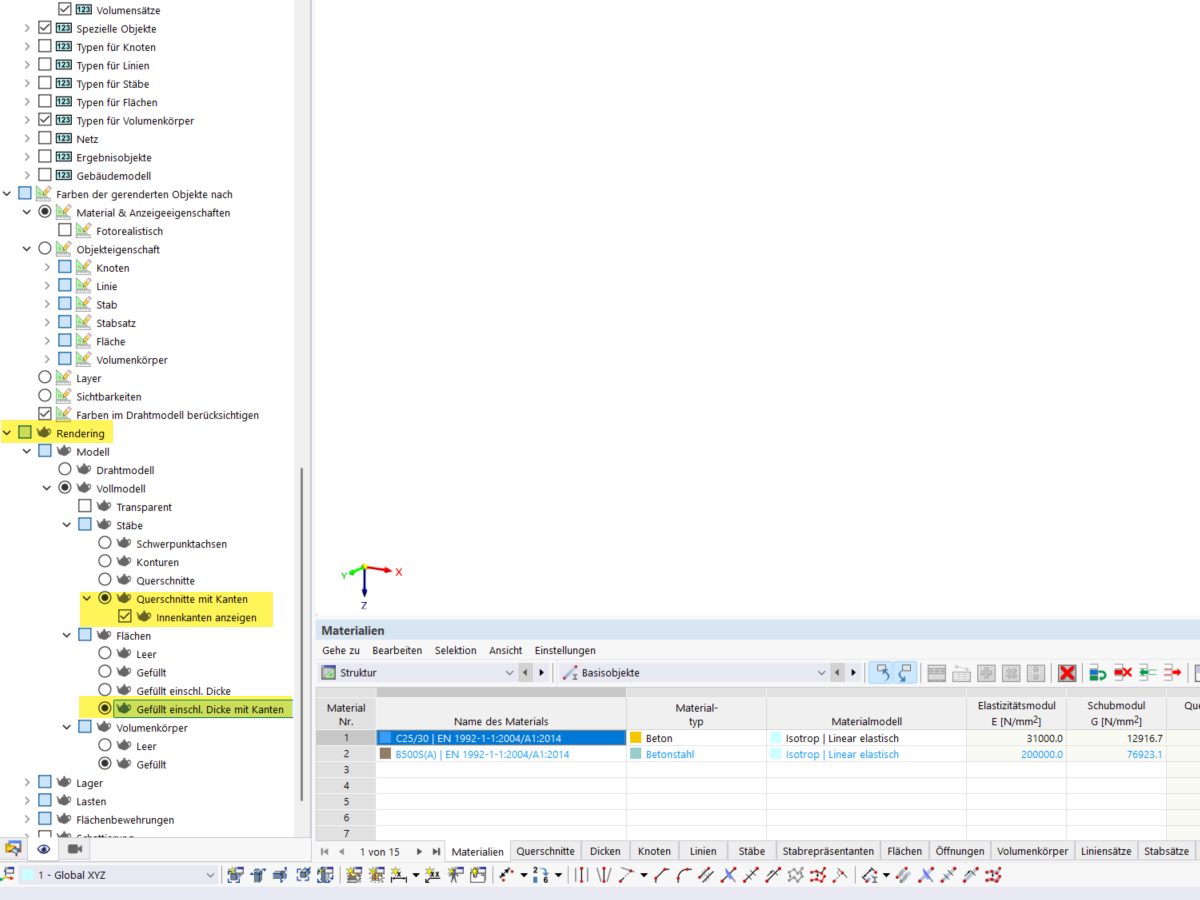Select the delete row icon with red X
The width and height of the screenshot is (1200, 900).
coord(1121,672)
